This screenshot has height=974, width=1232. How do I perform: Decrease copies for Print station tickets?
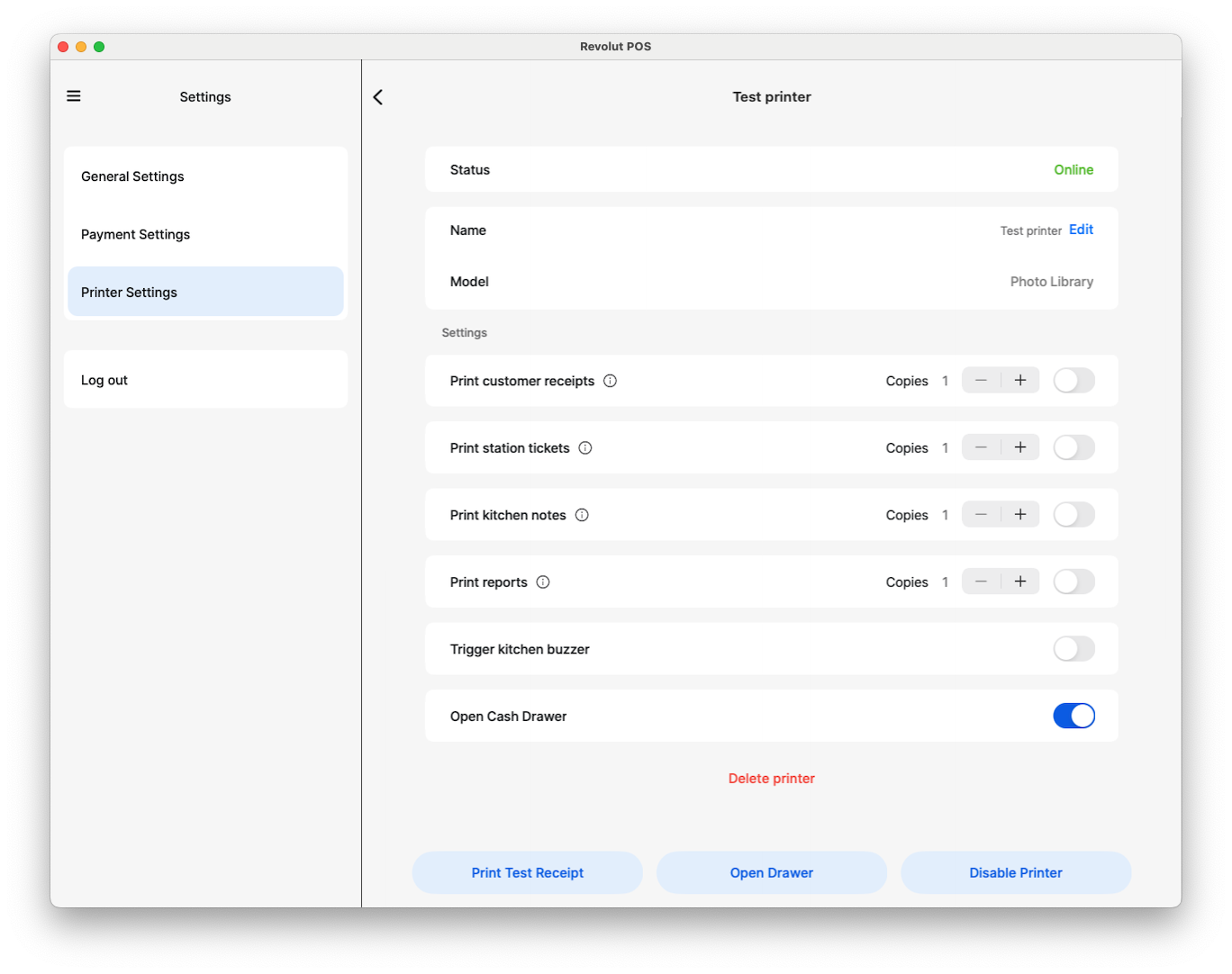[981, 447]
